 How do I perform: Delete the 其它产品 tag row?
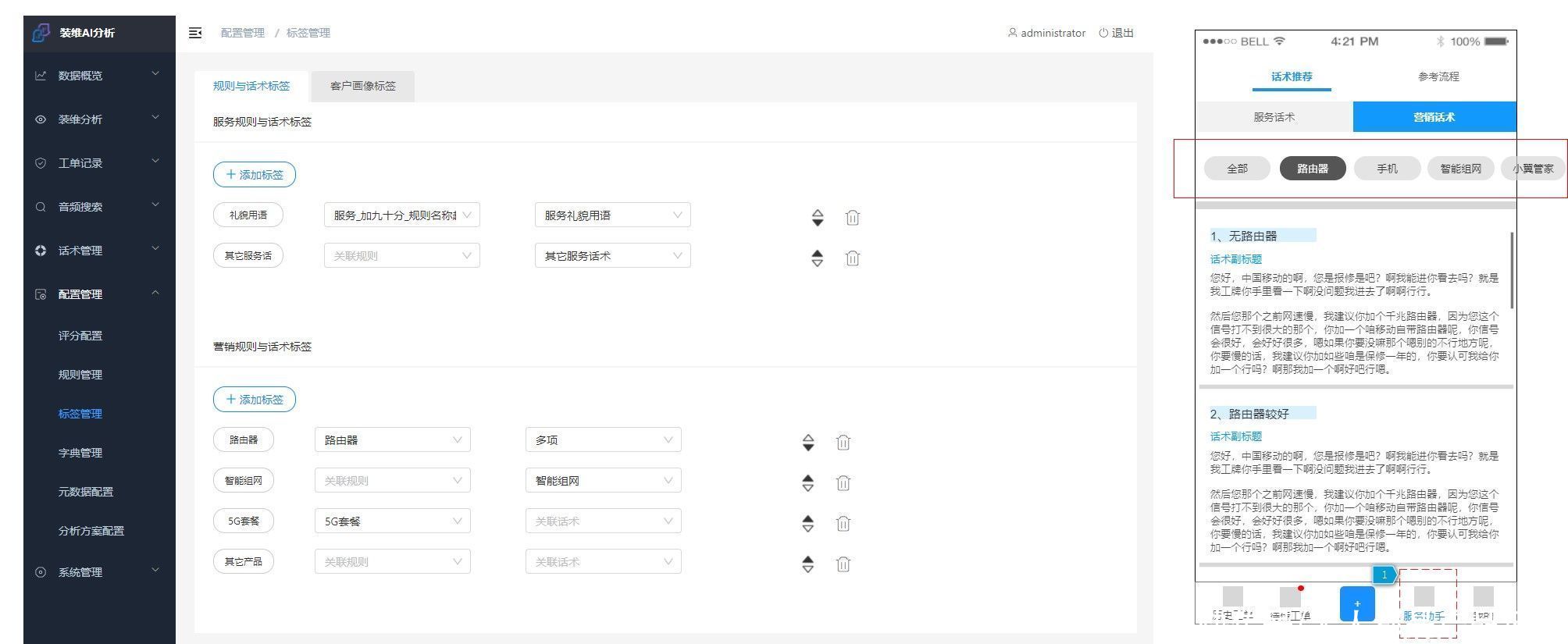coord(843,564)
